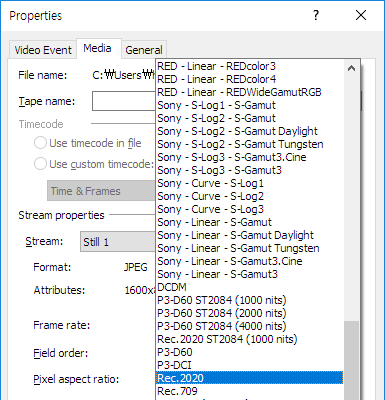Select Sony - Linear - S-Gamut Daylight
This screenshot has height=400, width=385.
click(x=249, y=235)
